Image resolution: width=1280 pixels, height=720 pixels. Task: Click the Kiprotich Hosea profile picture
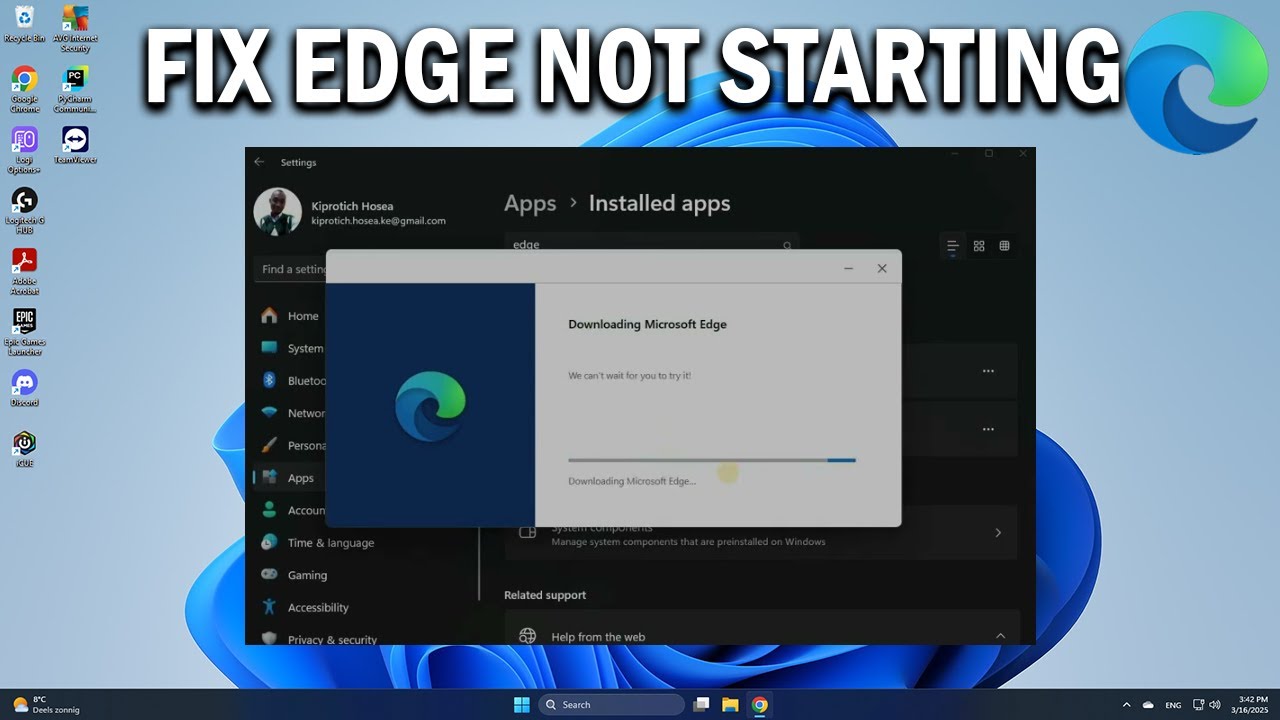tap(278, 212)
